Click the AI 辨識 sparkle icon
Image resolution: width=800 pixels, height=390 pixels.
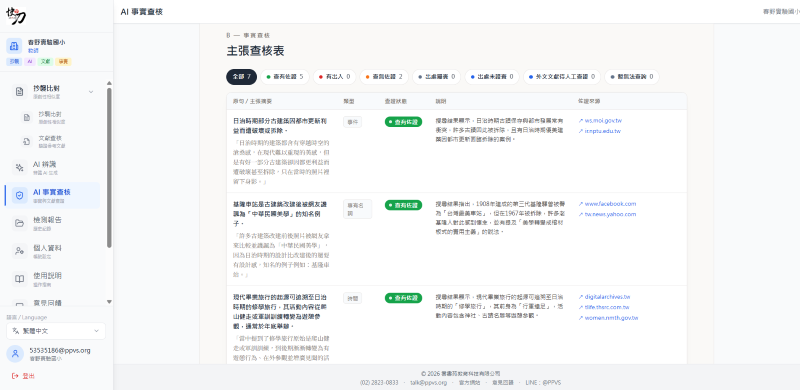19,167
